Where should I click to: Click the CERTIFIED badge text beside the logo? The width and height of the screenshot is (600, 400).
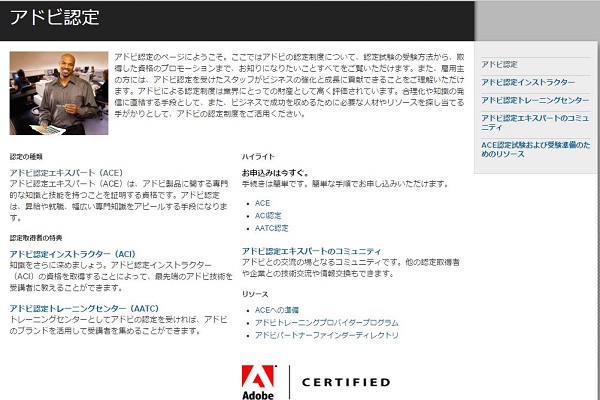click(x=346, y=382)
